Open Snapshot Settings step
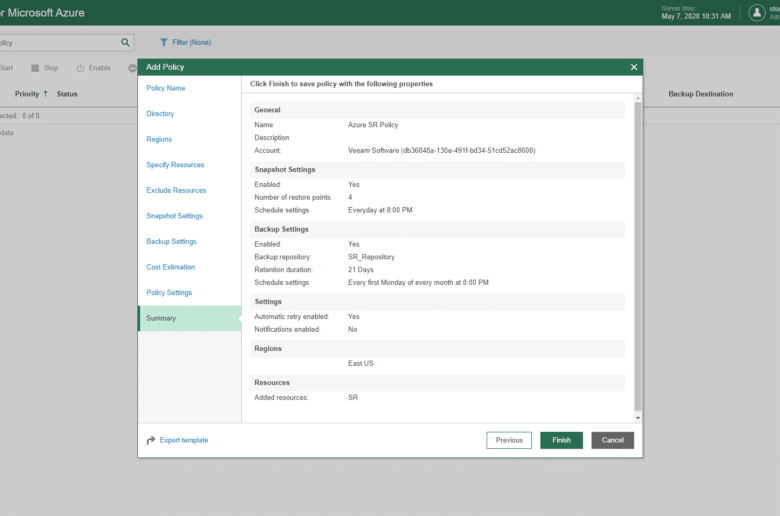Viewport: 780px width, 516px height. (x=175, y=216)
